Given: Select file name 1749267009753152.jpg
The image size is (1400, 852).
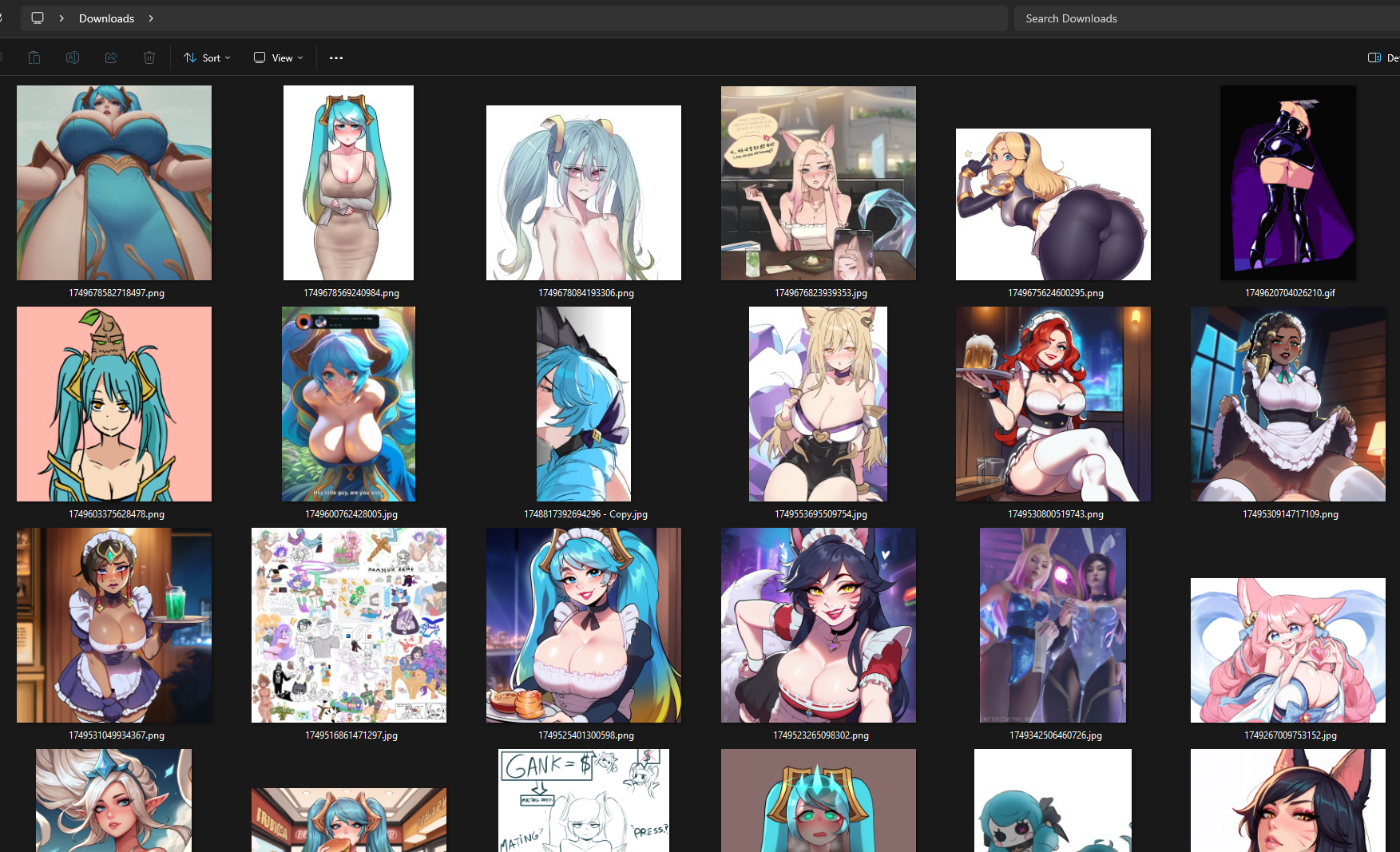Looking at the screenshot, I should (x=1291, y=735).
